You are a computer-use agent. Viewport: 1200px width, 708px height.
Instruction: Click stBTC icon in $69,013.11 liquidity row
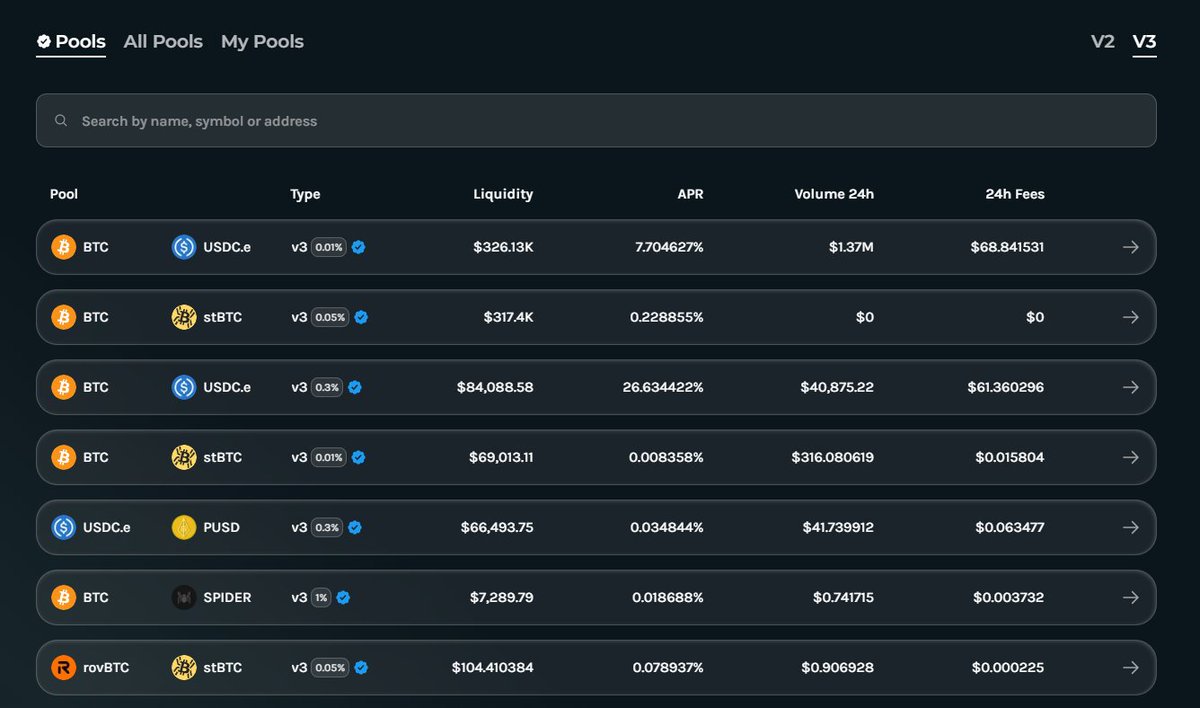pos(184,457)
